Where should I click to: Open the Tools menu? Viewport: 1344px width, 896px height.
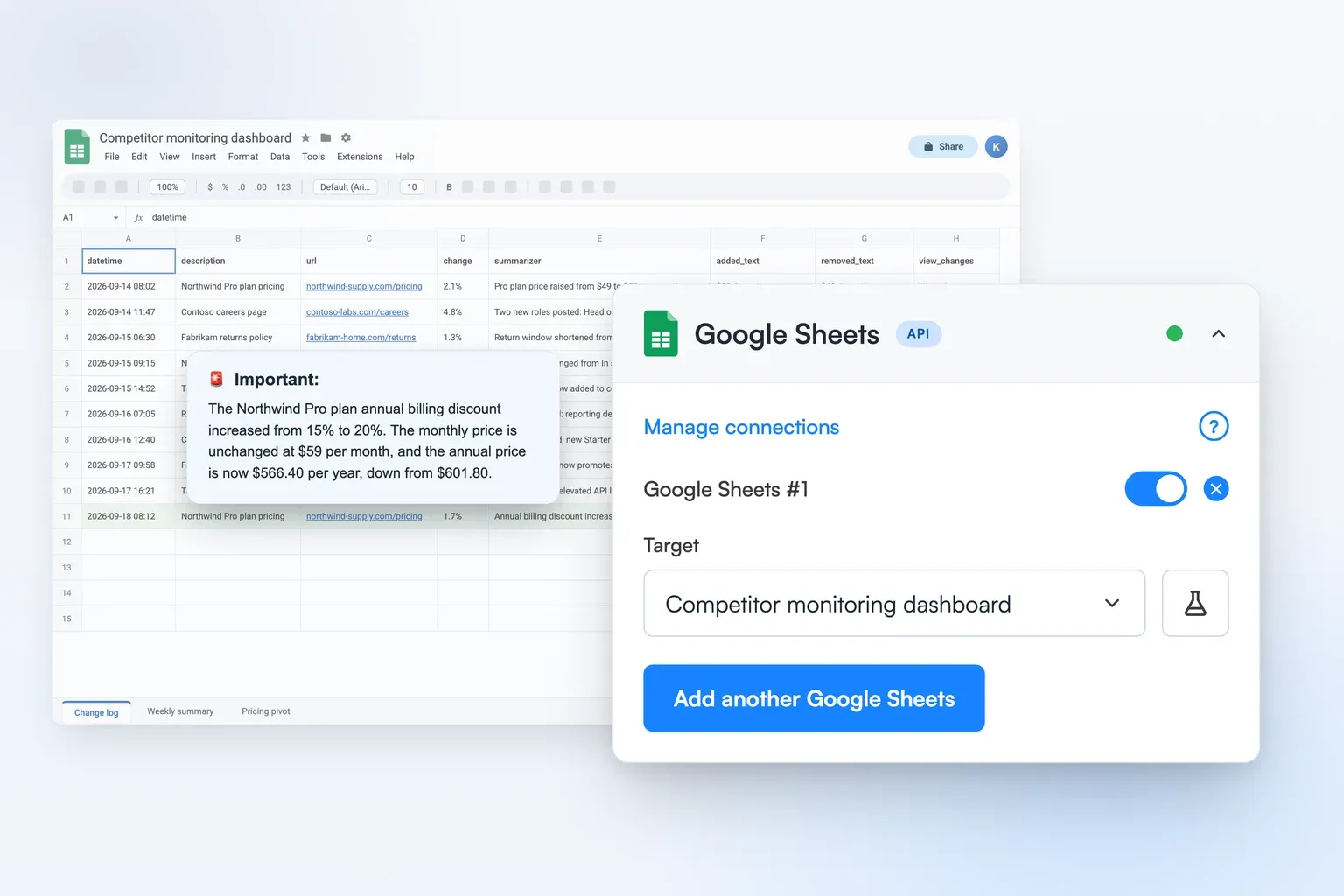tap(313, 157)
